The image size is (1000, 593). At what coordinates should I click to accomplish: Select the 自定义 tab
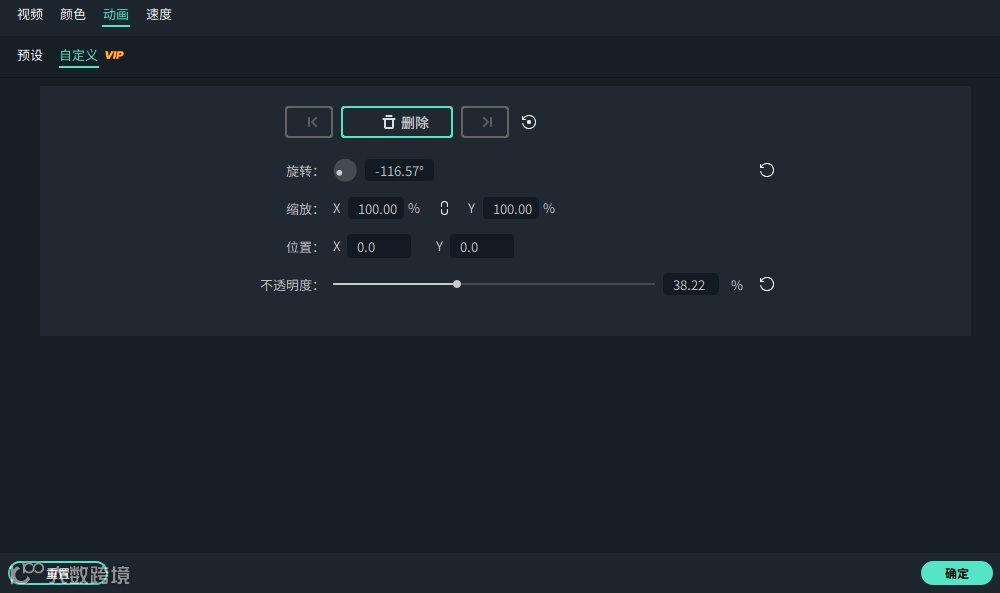(78, 55)
